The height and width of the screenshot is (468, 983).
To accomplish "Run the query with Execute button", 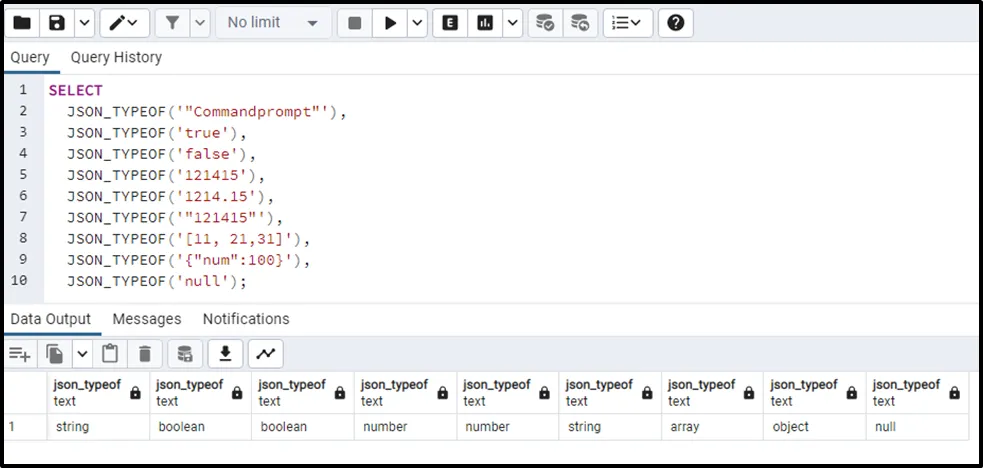I will [390, 22].
